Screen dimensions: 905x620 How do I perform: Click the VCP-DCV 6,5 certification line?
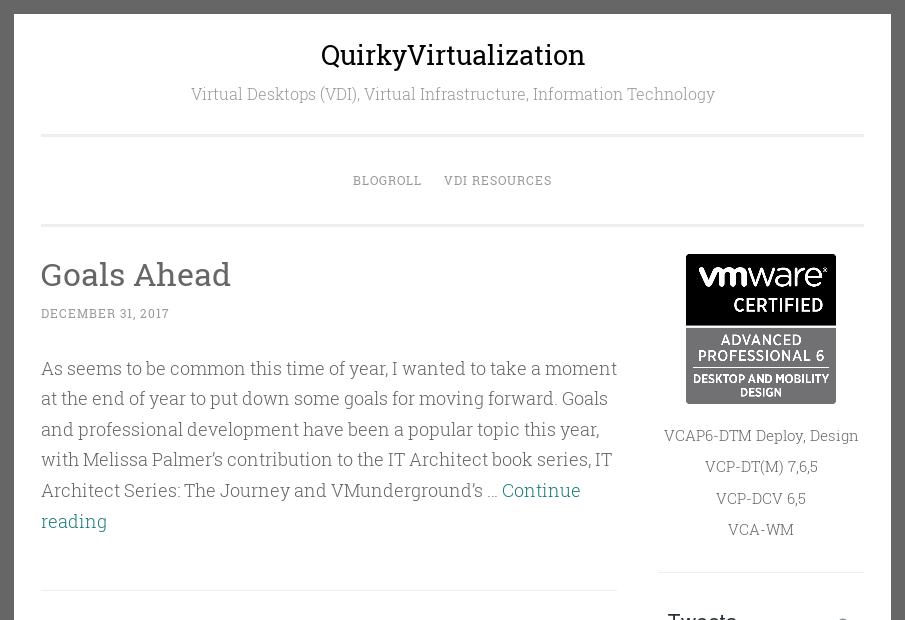pos(760,498)
